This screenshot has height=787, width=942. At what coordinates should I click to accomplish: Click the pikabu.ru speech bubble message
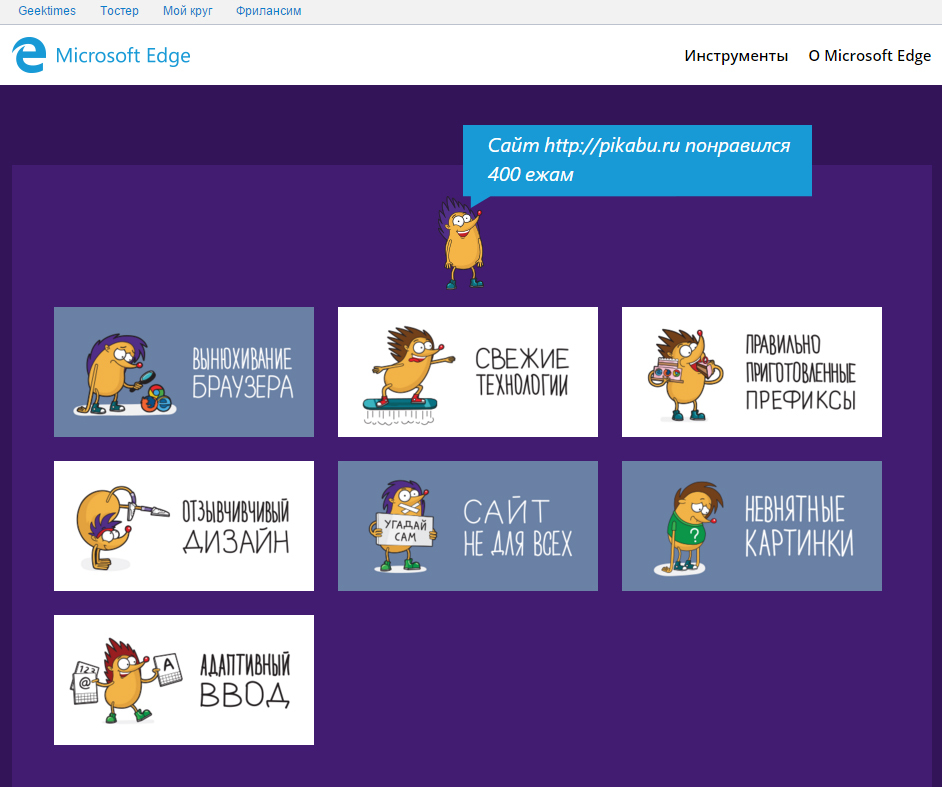click(x=638, y=160)
